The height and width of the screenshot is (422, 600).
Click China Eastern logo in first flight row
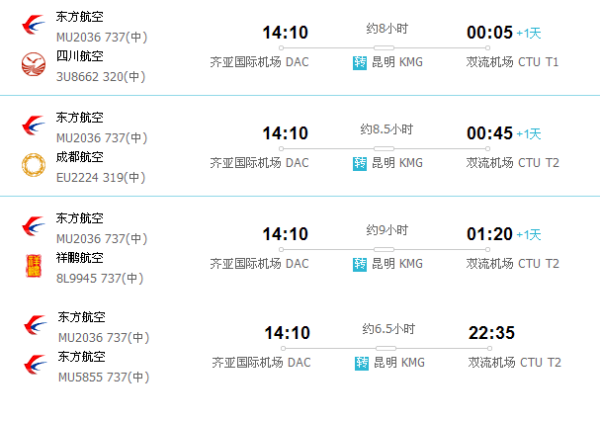pos(33,25)
